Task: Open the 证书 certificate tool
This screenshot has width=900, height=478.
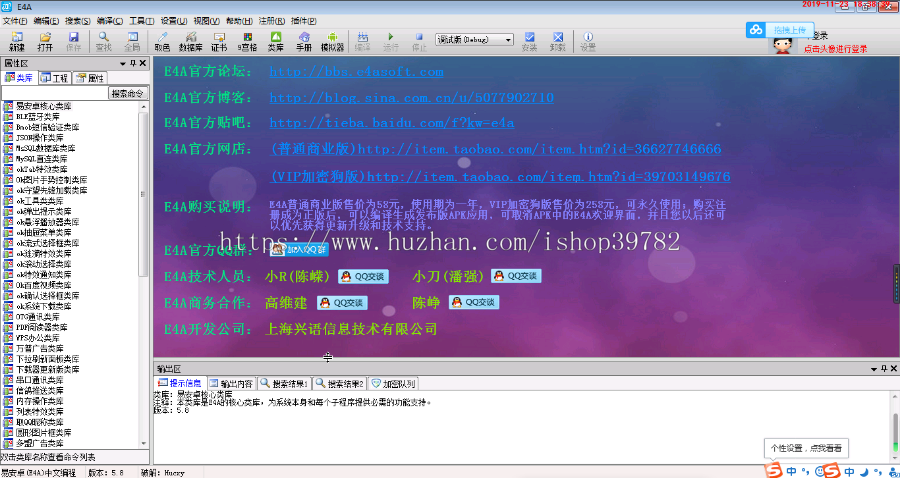Action: click(x=219, y=41)
